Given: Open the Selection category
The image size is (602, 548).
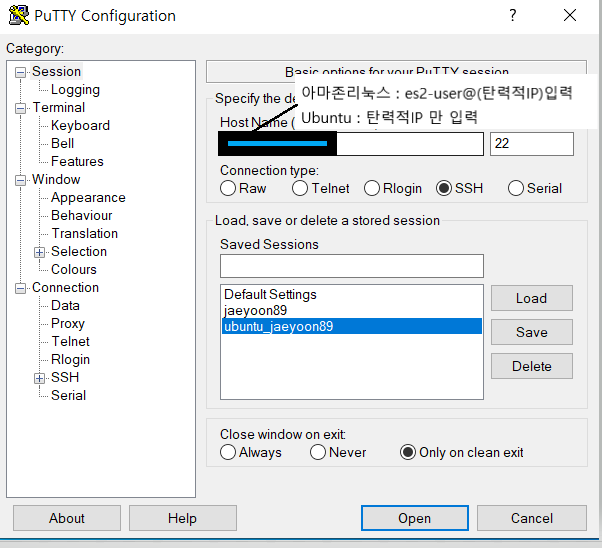Looking at the screenshot, I should click(x=79, y=252).
